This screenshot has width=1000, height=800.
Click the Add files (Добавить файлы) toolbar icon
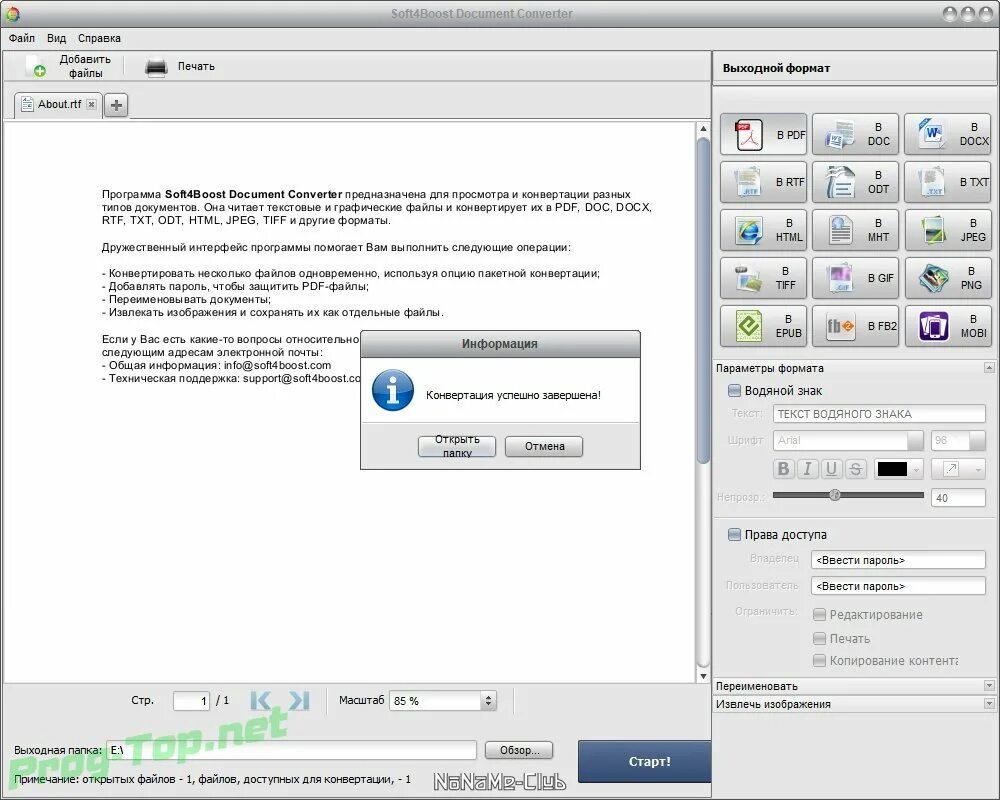pos(35,66)
